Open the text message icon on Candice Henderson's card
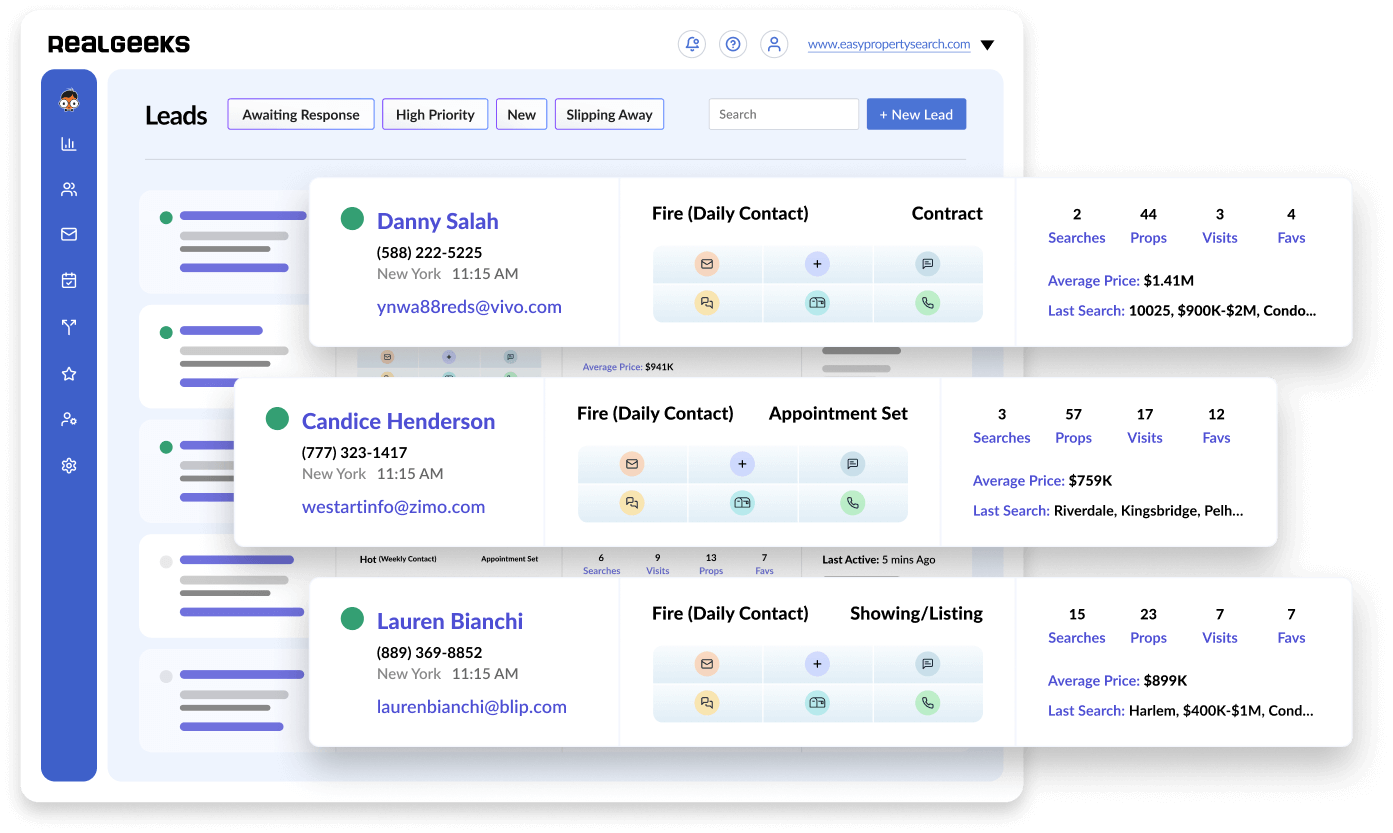The height and width of the screenshot is (833, 1393). pos(852,464)
